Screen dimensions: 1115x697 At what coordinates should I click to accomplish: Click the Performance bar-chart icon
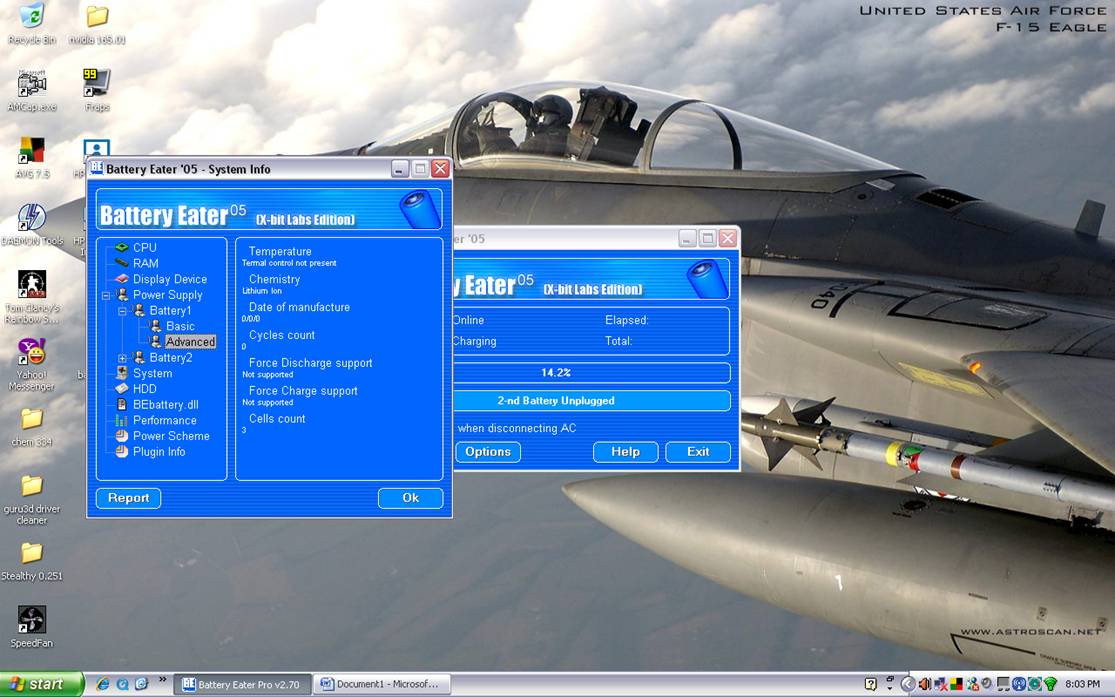[x=122, y=420]
